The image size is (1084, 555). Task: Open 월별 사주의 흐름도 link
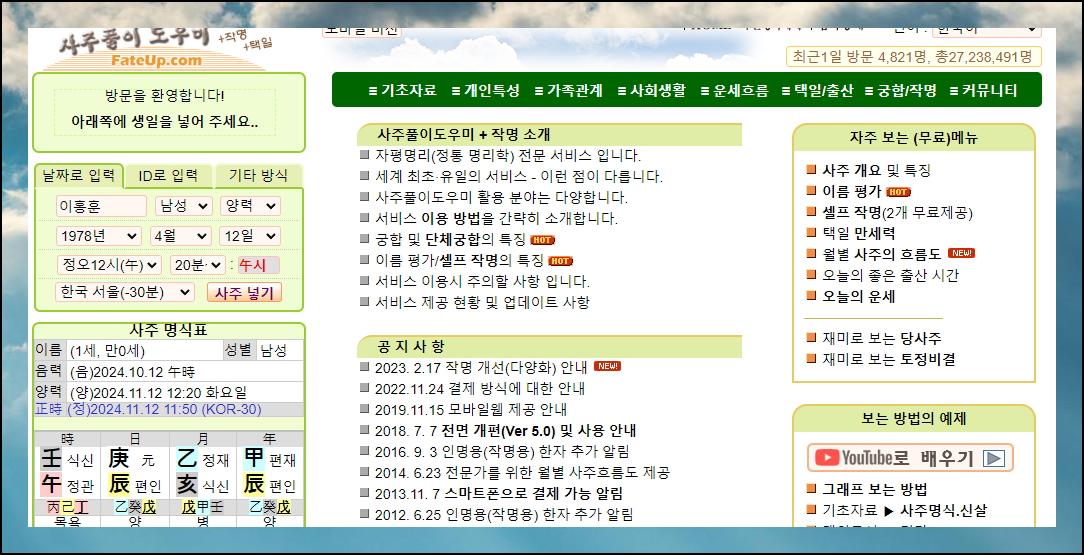coord(881,254)
